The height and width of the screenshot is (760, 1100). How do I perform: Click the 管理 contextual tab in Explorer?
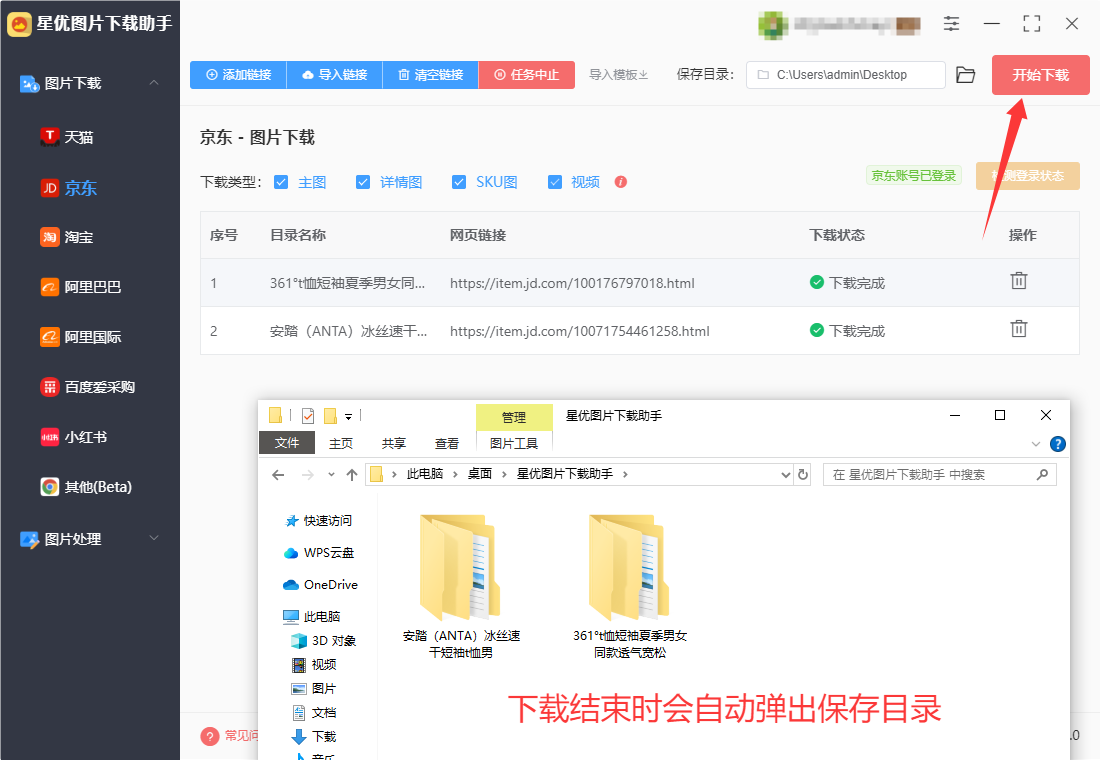pyautogui.click(x=514, y=417)
